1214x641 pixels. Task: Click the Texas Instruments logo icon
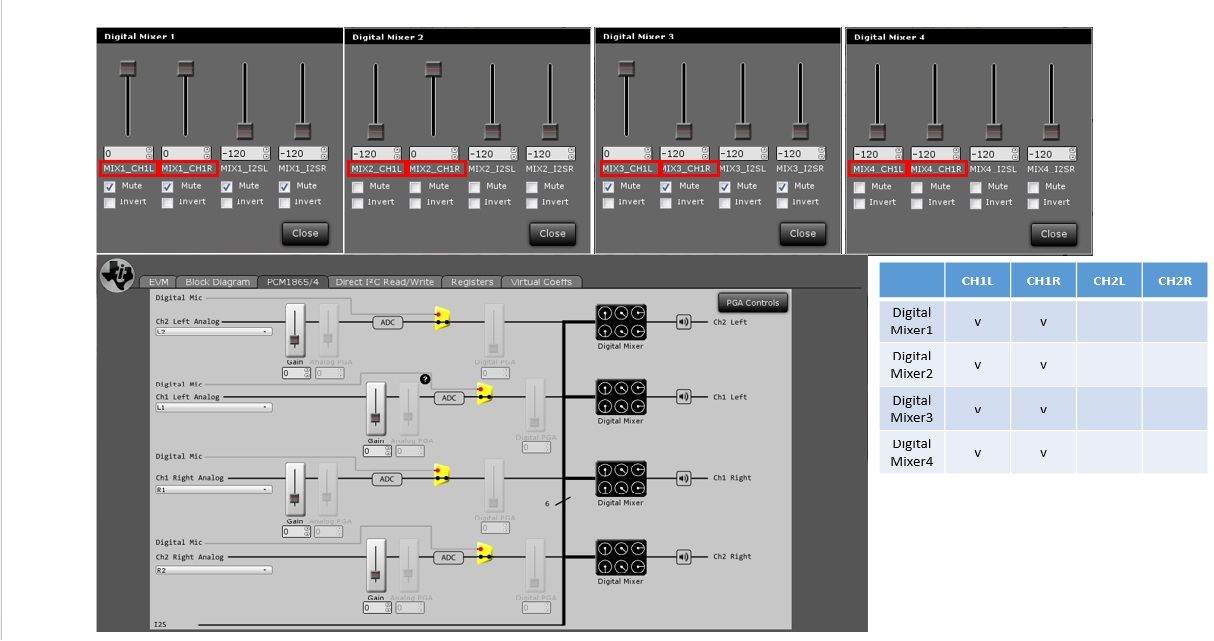point(118,275)
